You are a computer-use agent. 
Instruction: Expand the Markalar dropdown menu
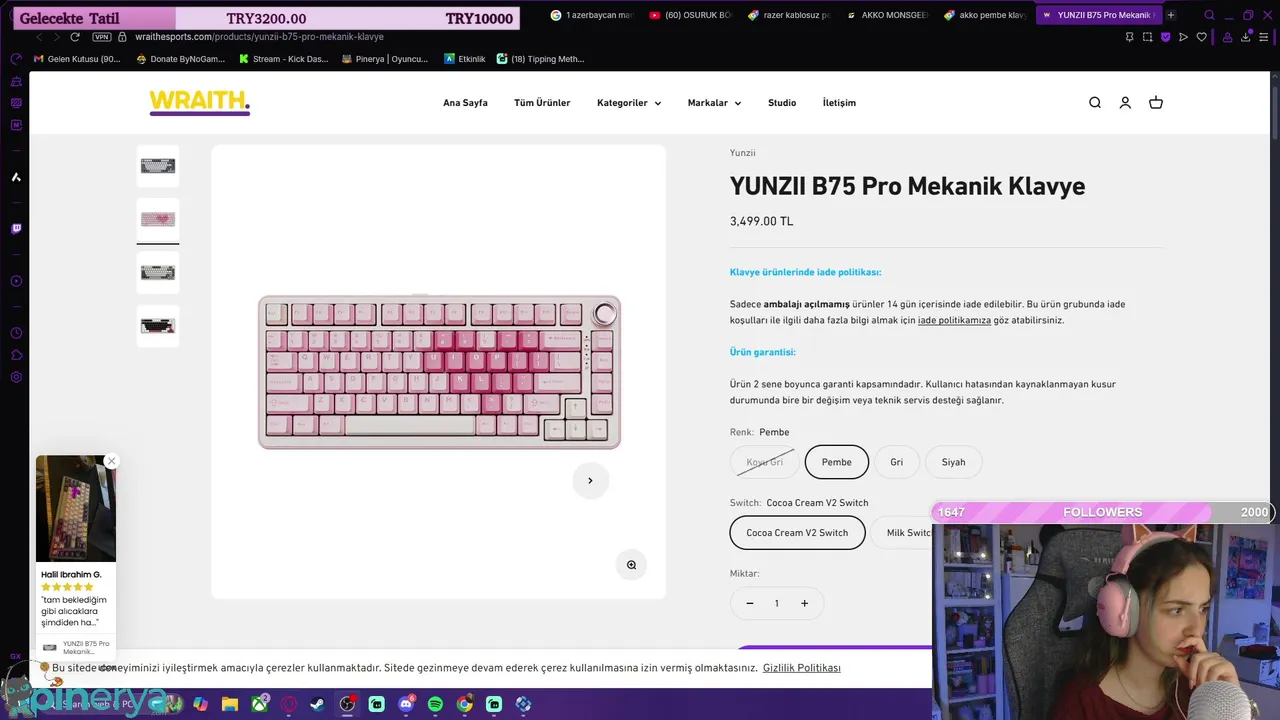(x=714, y=103)
